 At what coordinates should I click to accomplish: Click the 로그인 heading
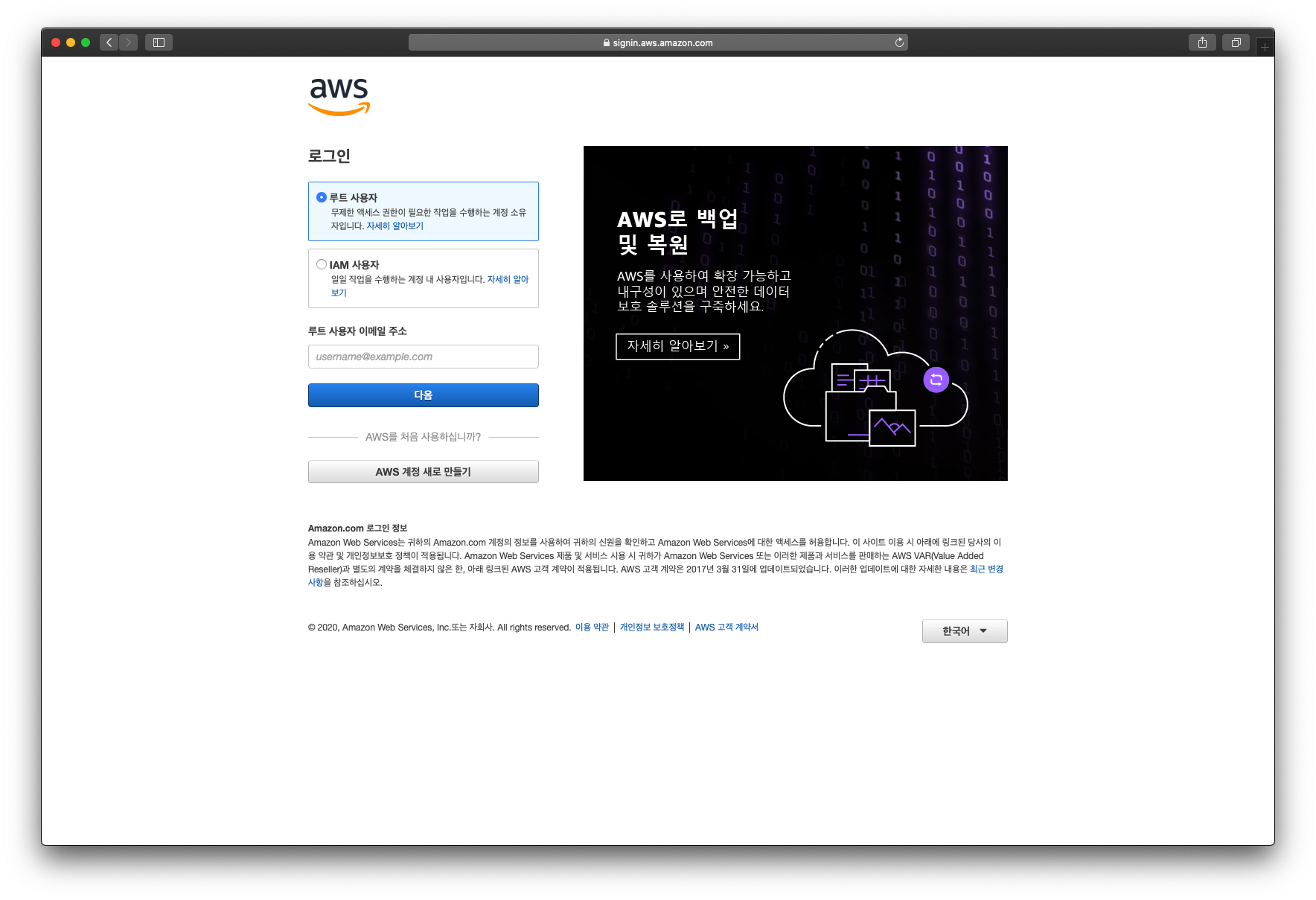(x=329, y=156)
